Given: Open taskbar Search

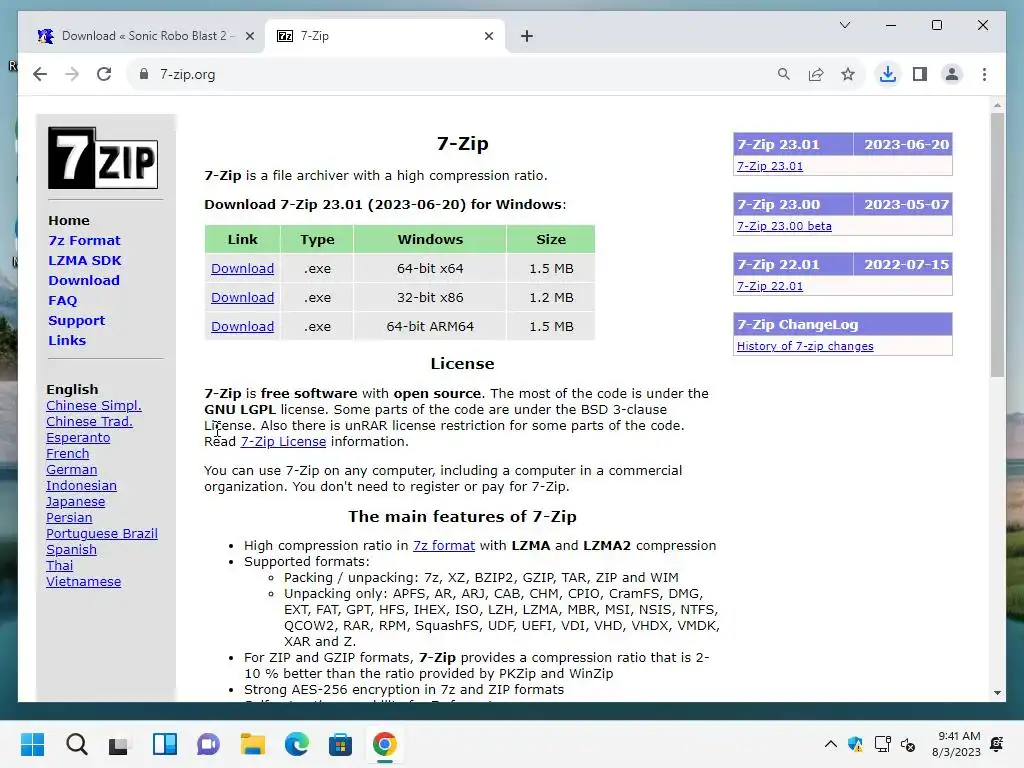Looking at the screenshot, I should point(76,744).
